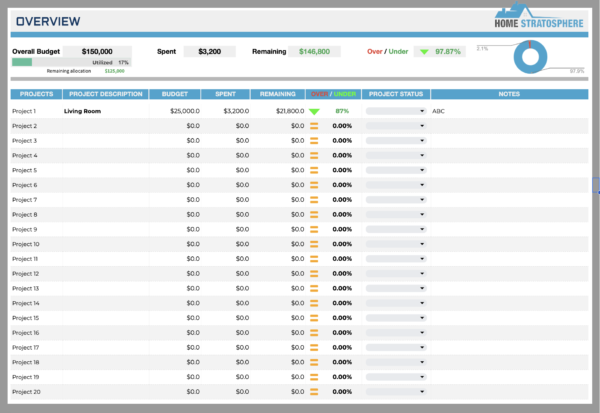Click the orange equals icon in Project 10 row

[x=314, y=244]
